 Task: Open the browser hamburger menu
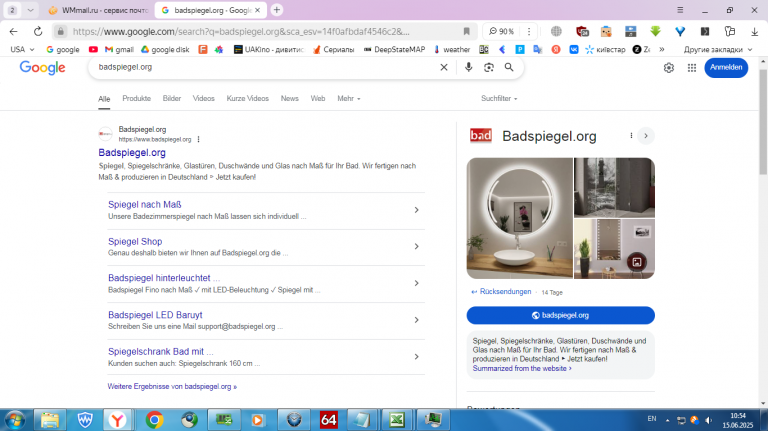coord(680,10)
